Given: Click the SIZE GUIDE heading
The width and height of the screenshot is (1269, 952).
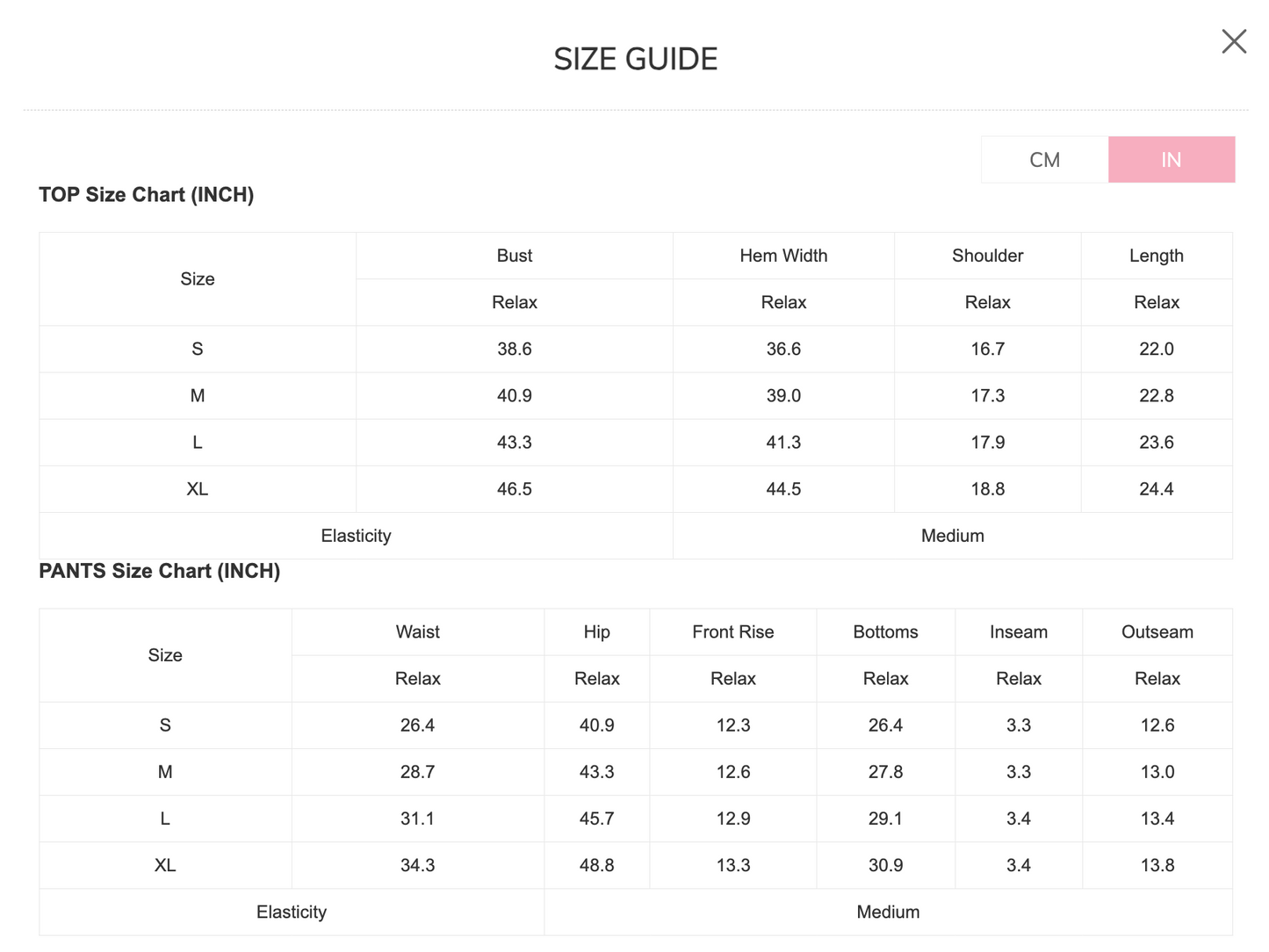Looking at the screenshot, I should (636, 59).
